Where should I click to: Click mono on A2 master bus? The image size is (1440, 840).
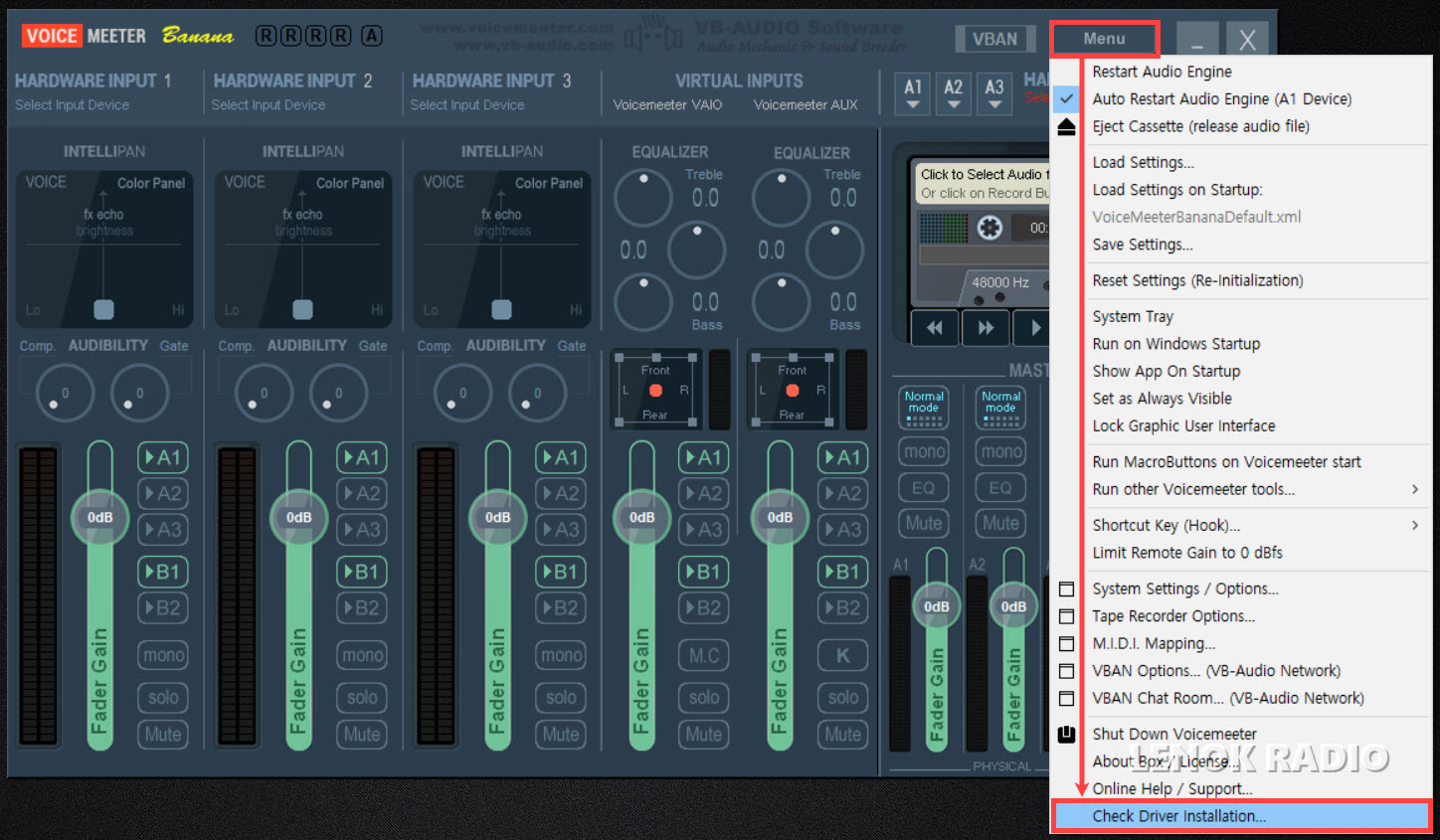coord(1000,451)
